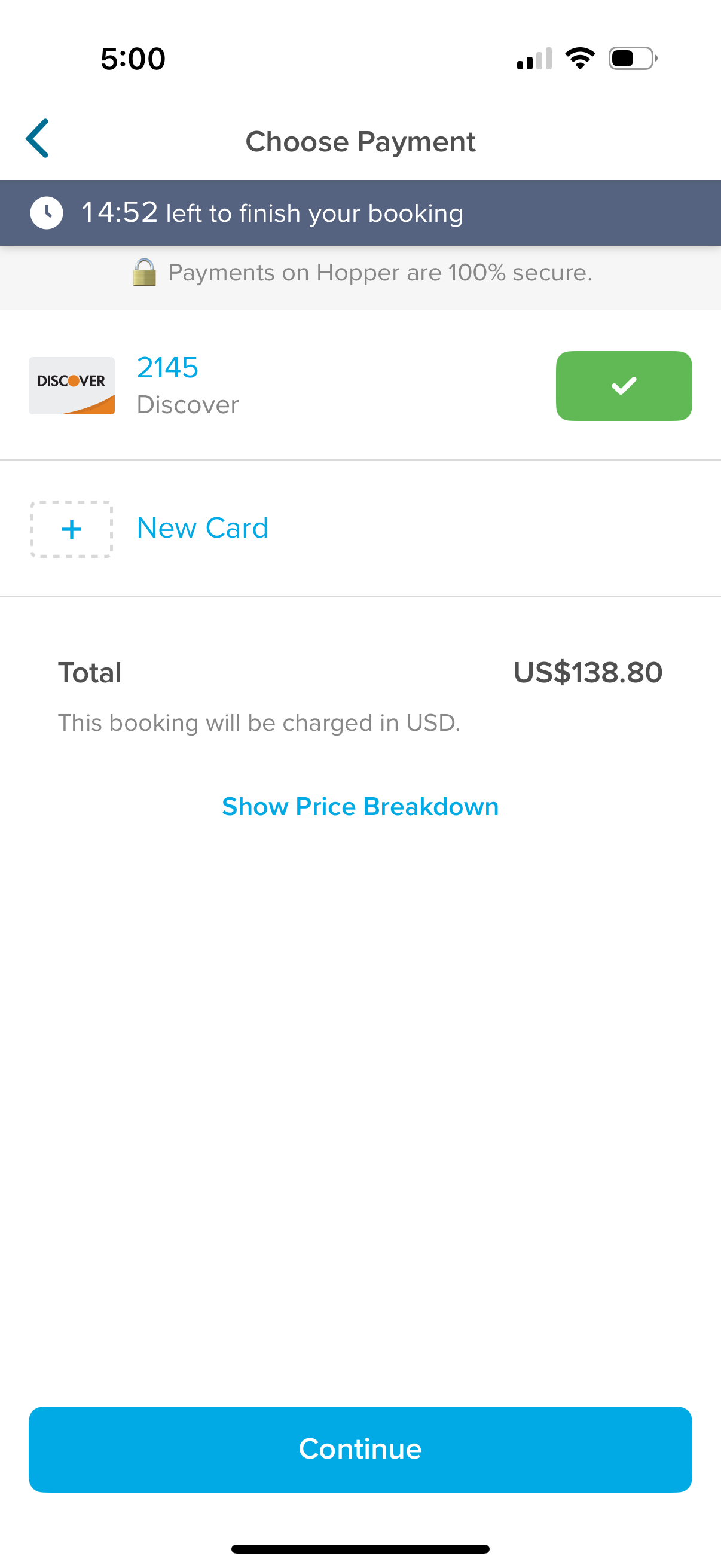Click the US$138.80 total amount
This screenshot has height=1568, width=721.
(588, 673)
